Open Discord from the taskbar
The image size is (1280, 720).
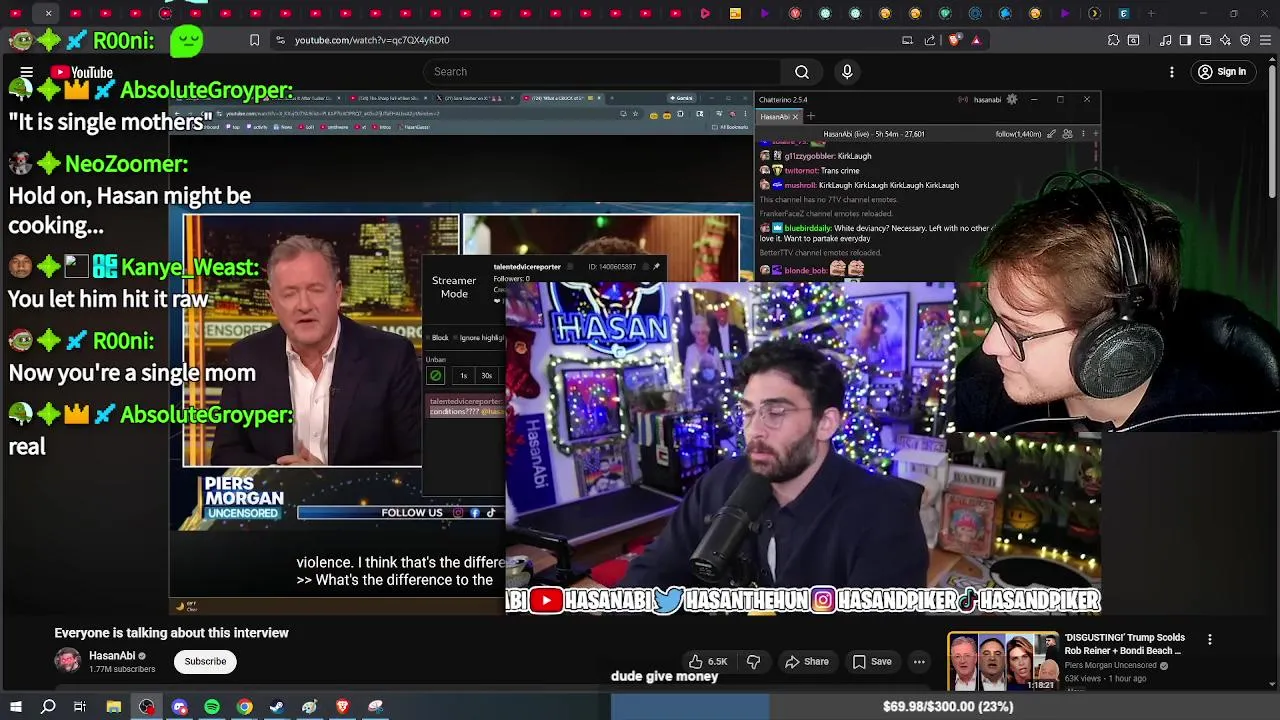pos(180,707)
